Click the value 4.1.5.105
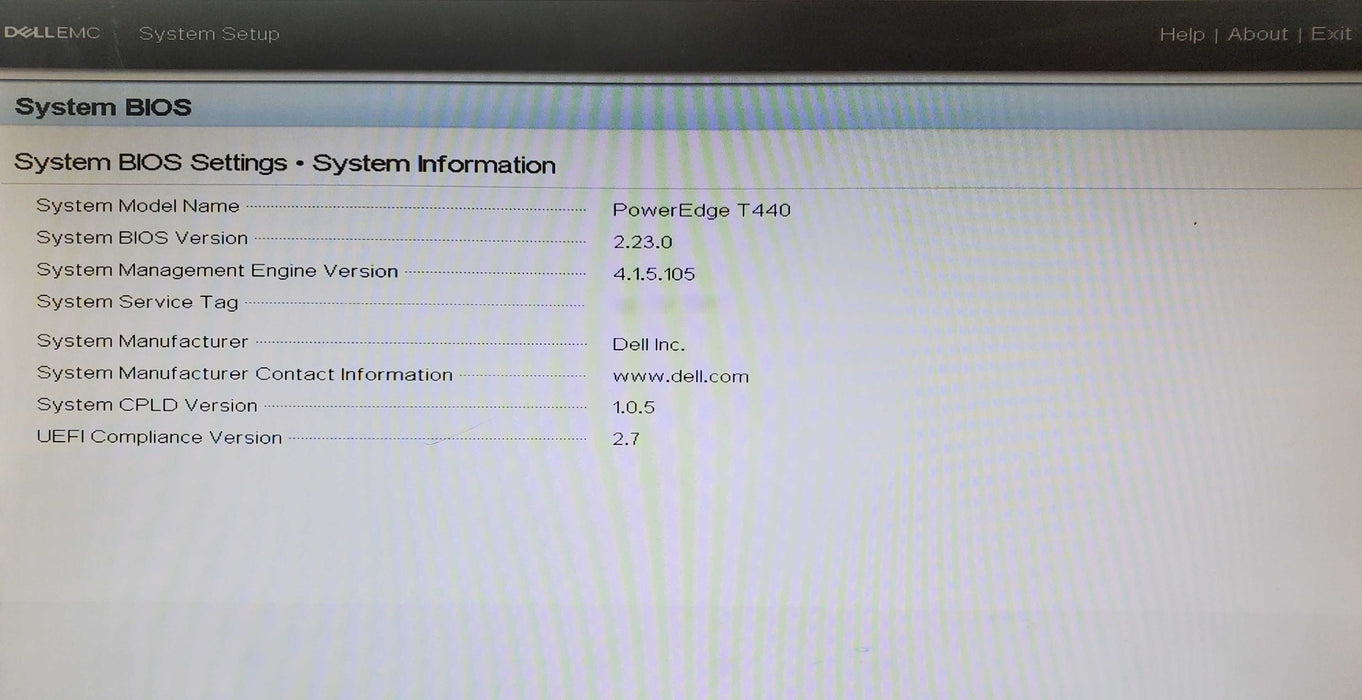 [x=654, y=274]
